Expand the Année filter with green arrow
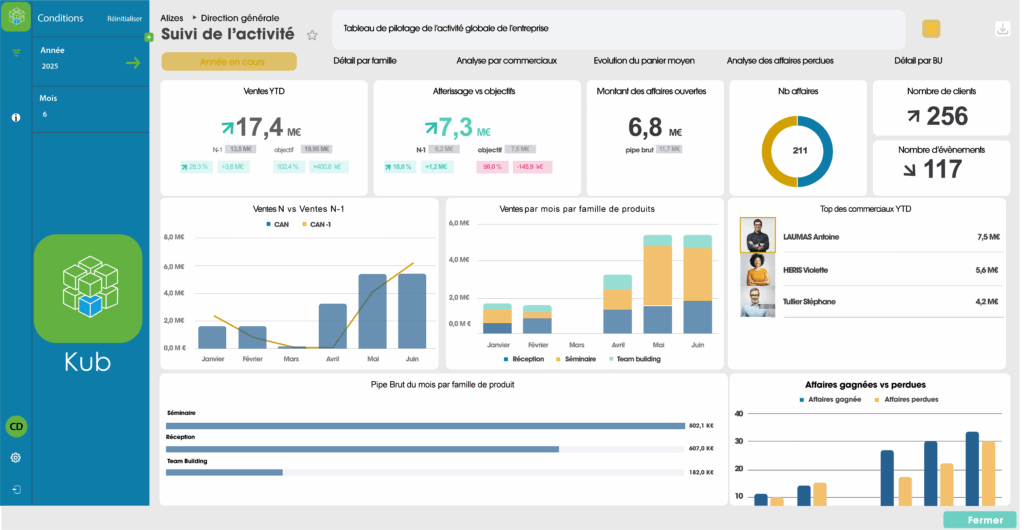The width and height of the screenshot is (1024, 530). [133, 63]
